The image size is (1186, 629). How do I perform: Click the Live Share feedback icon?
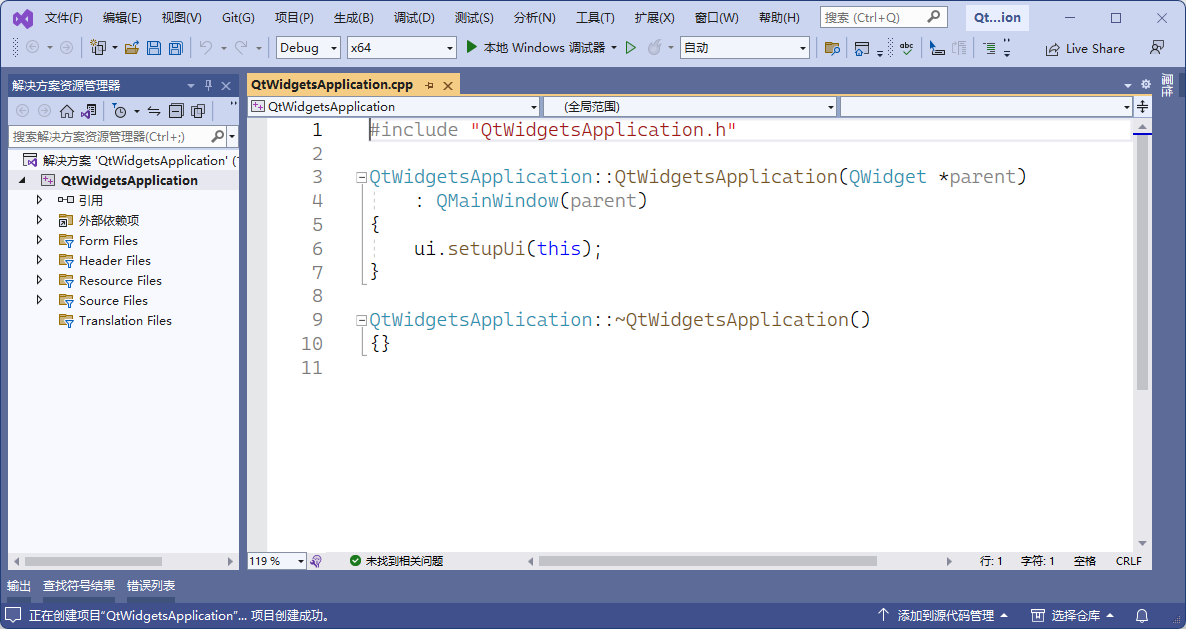[x=1158, y=47]
